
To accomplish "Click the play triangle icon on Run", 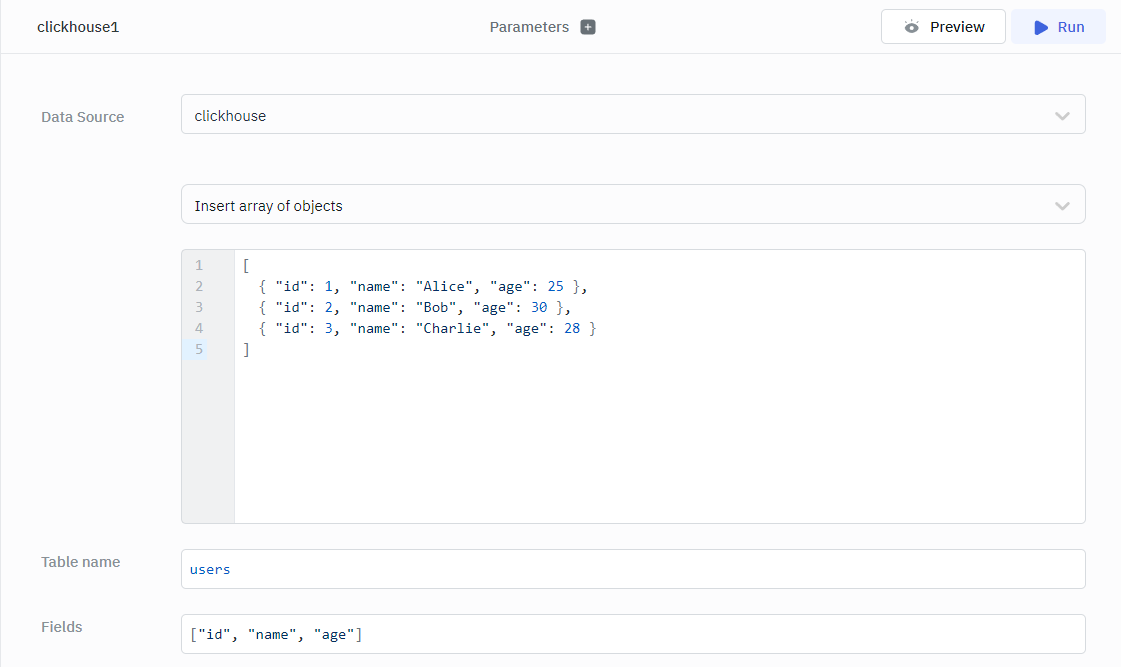I will click(1041, 27).
